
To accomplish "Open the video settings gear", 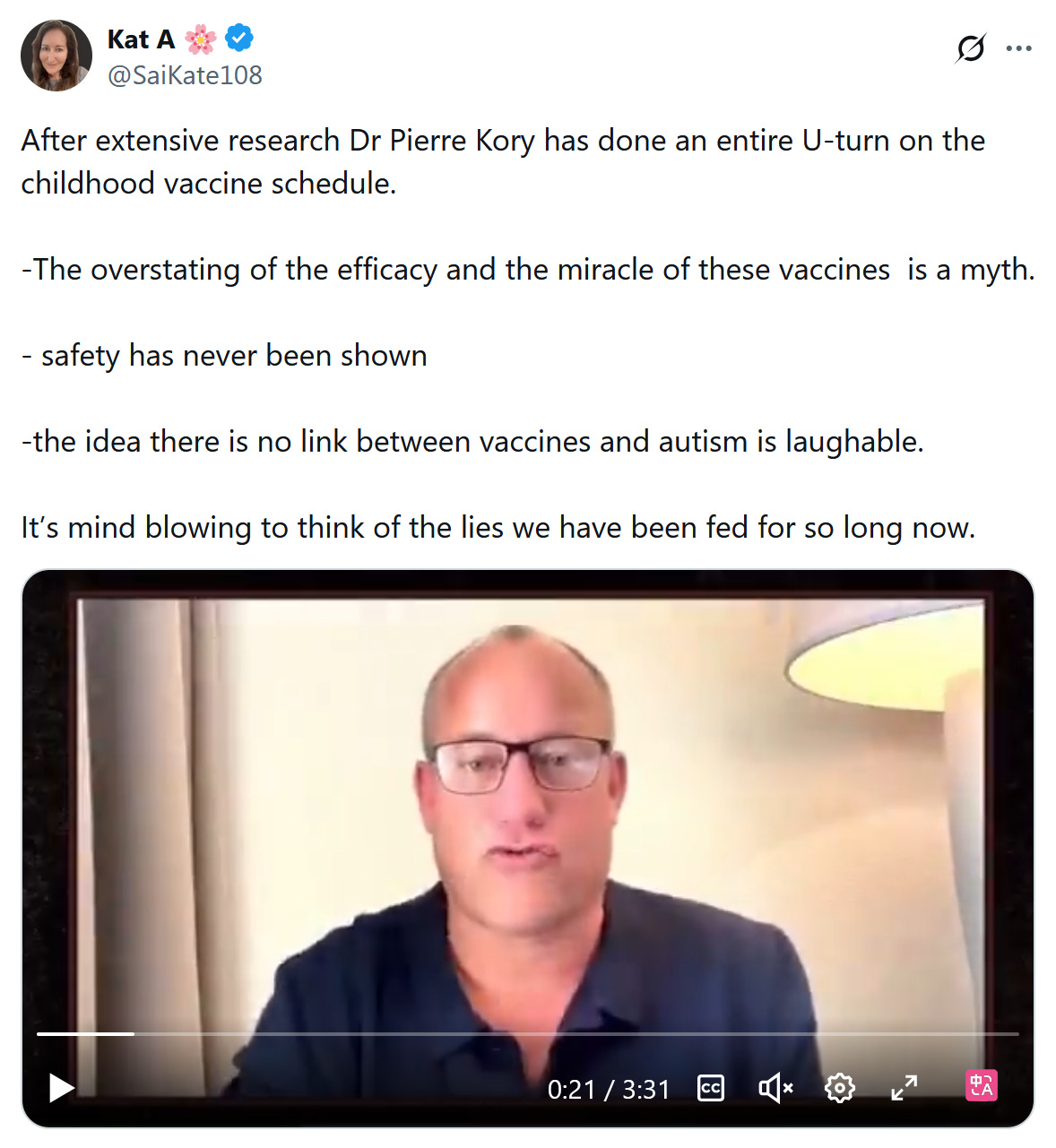I will [x=840, y=1088].
